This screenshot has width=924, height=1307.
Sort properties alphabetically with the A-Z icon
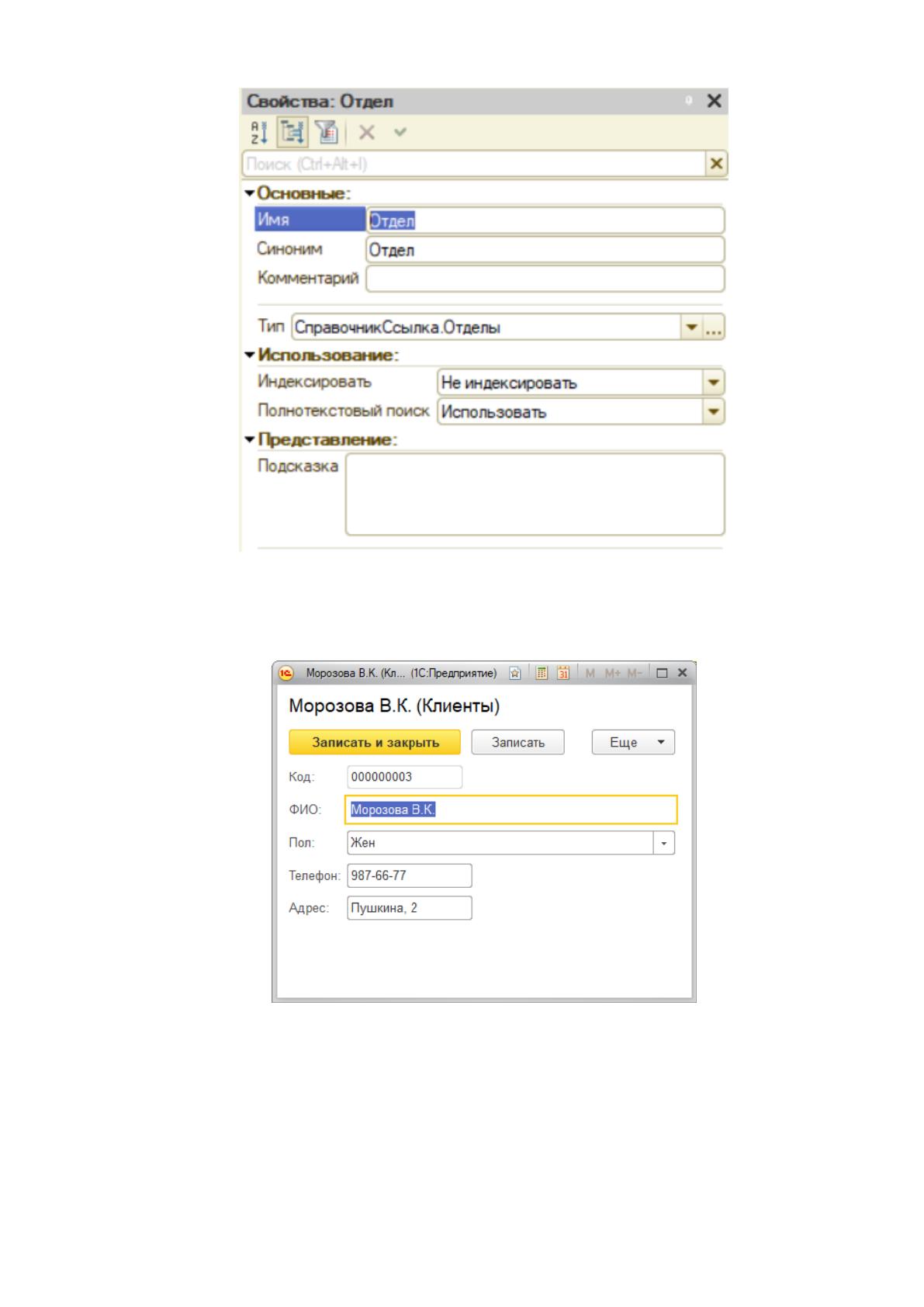pyautogui.click(x=259, y=133)
